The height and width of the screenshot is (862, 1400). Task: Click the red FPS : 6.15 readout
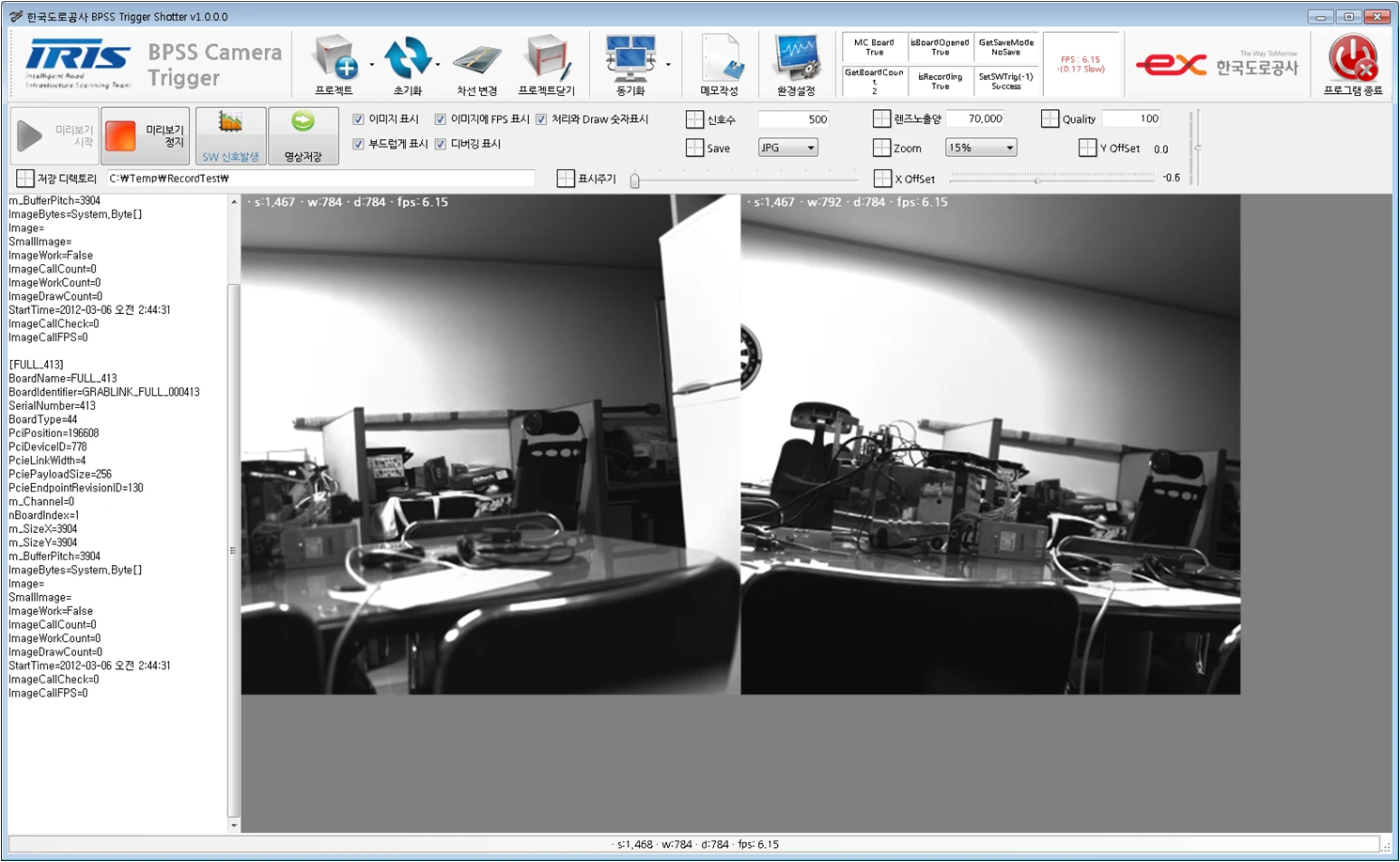pyautogui.click(x=1081, y=64)
